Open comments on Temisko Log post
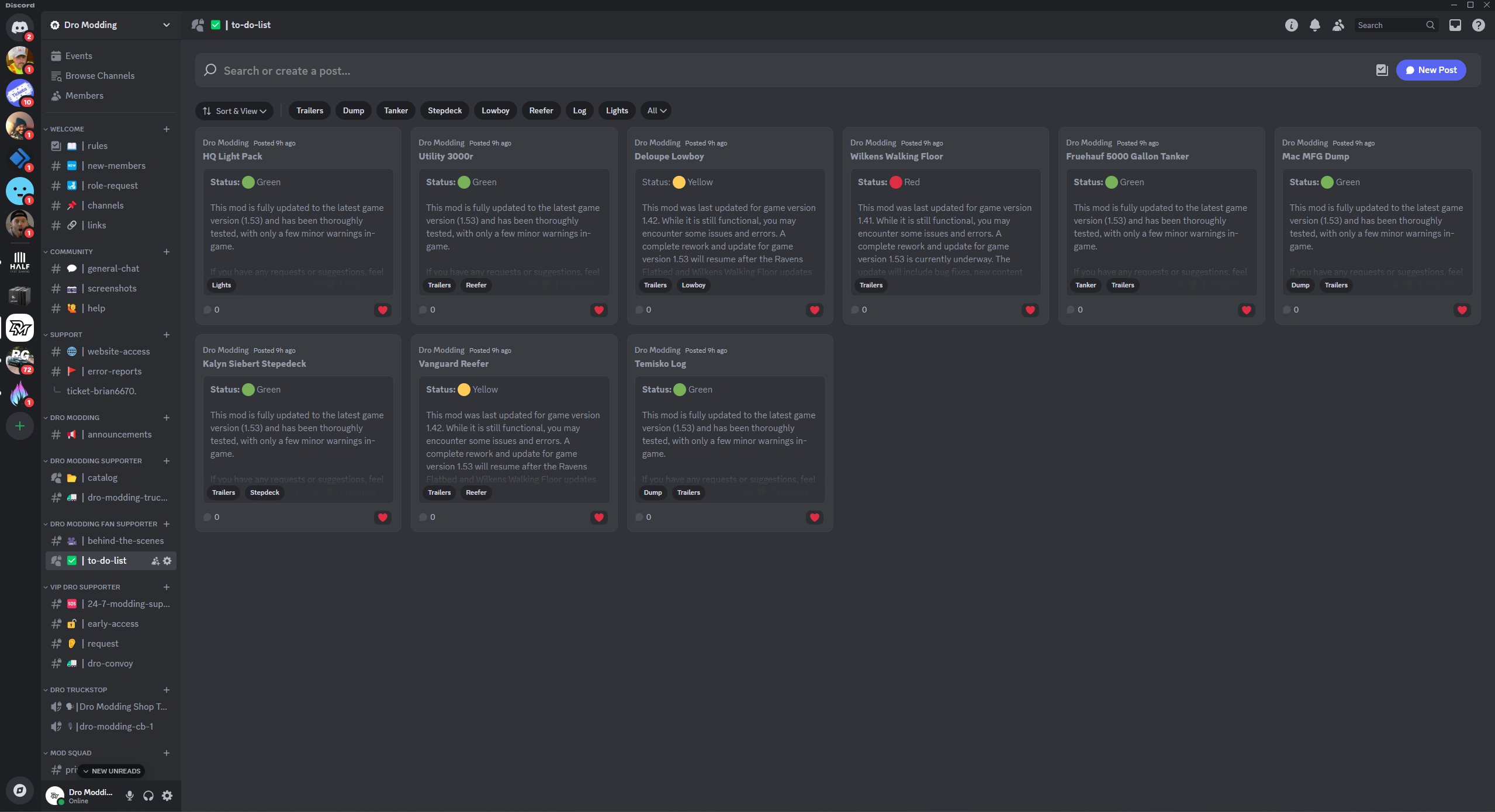The height and width of the screenshot is (812, 1495). click(x=643, y=517)
